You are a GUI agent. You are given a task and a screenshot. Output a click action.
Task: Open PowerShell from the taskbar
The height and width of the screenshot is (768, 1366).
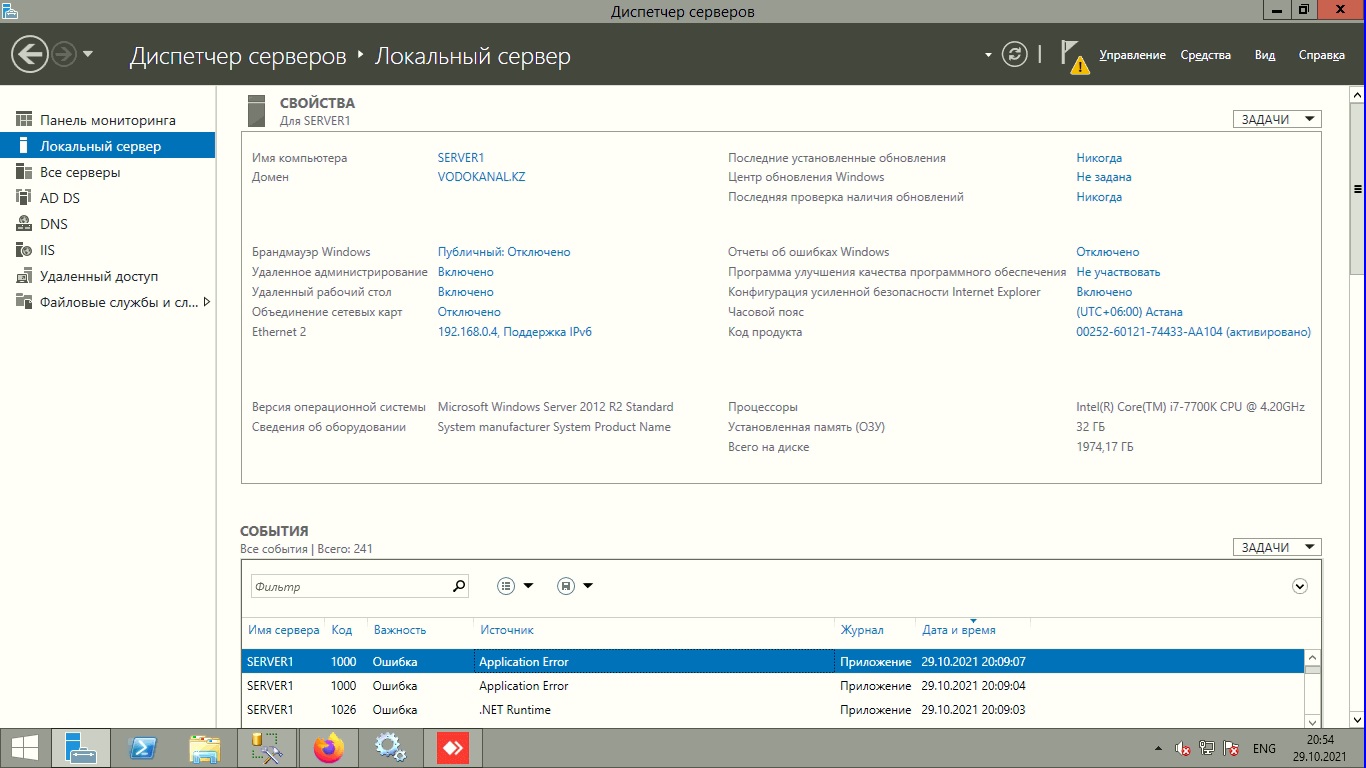144,748
